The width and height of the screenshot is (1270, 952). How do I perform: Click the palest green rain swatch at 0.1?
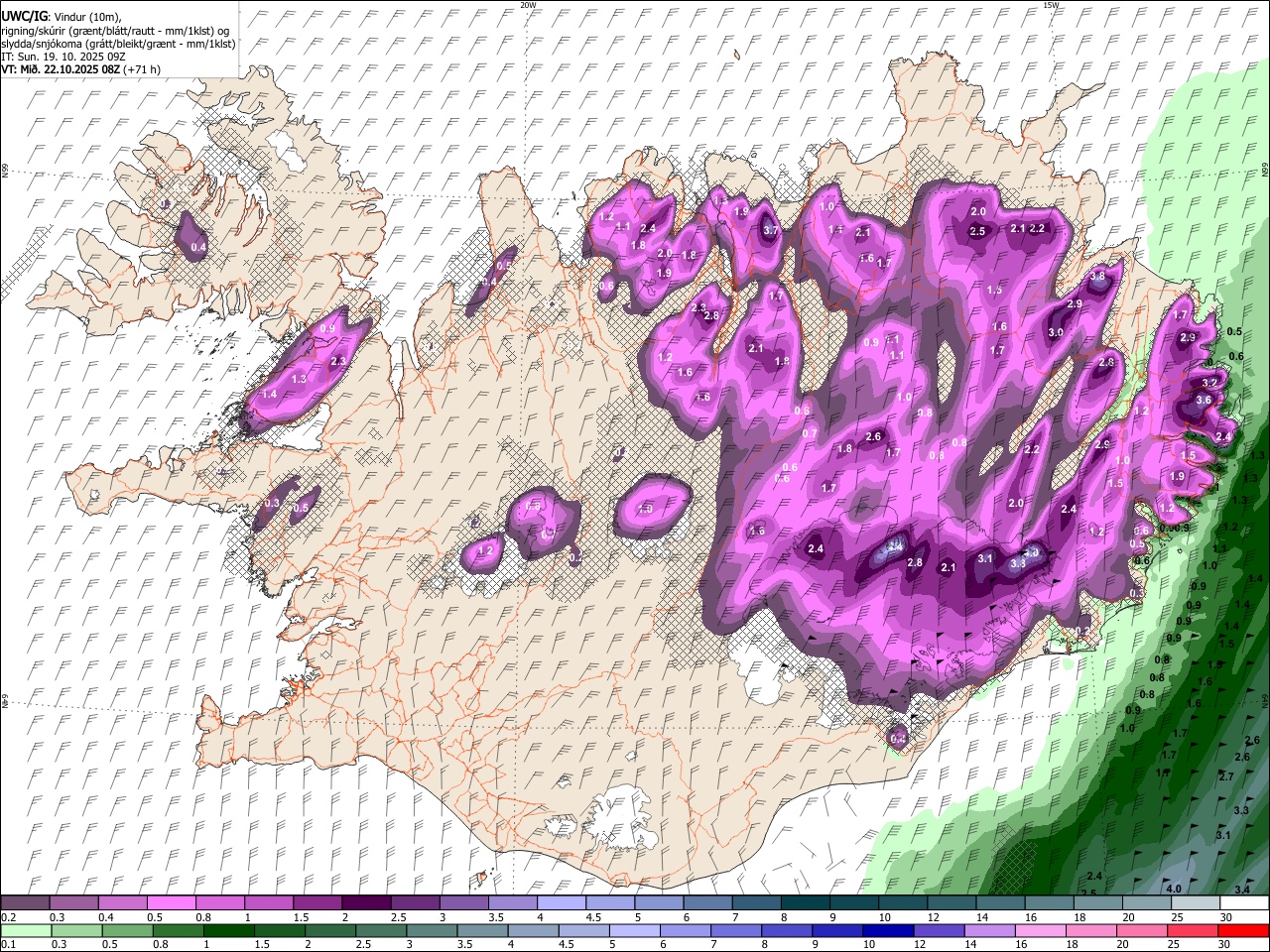click(x=25, y=931)
